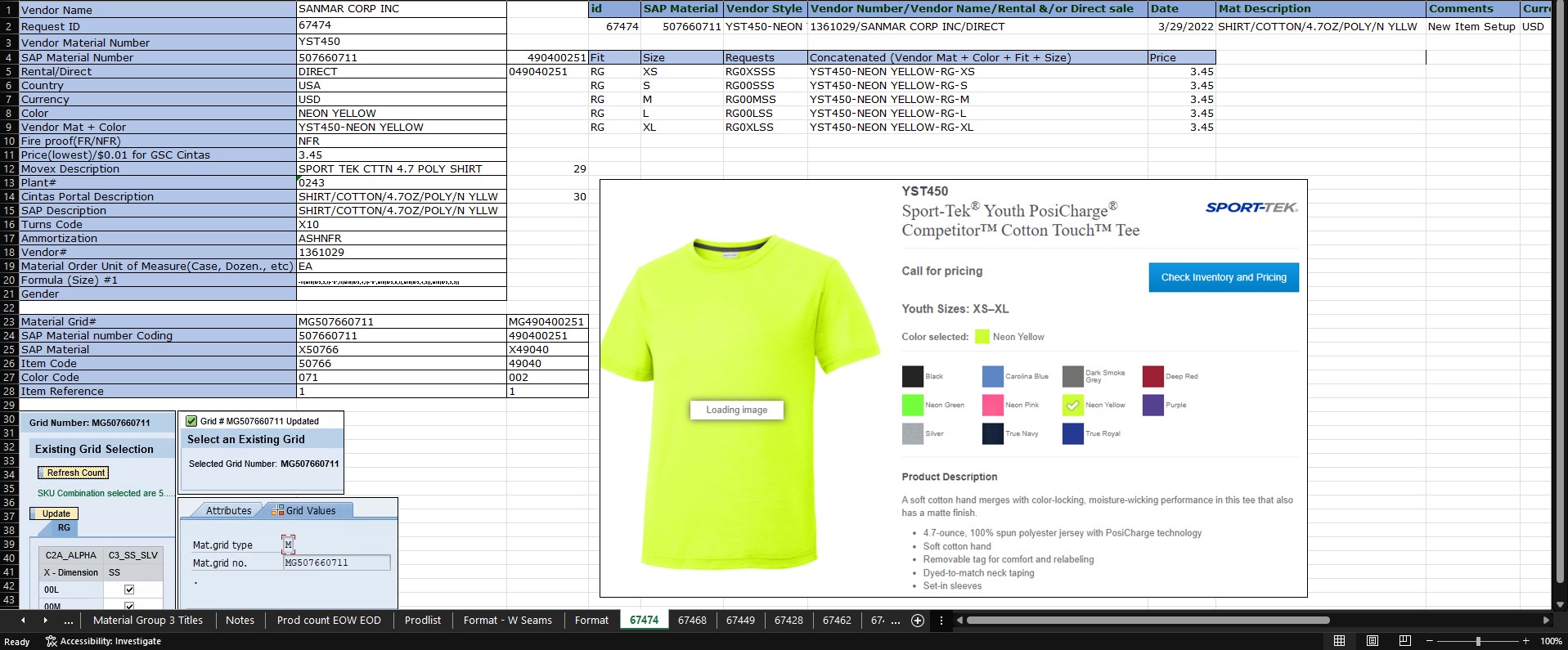Pick the Deep Red color swatch
The image size is (1568, 650).
coord(1152,376)
